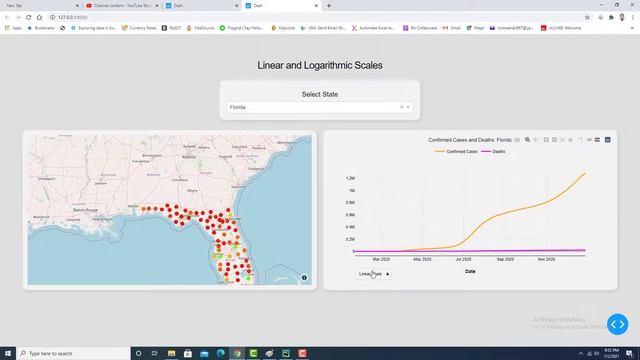Click the browser back arrow

7,17
